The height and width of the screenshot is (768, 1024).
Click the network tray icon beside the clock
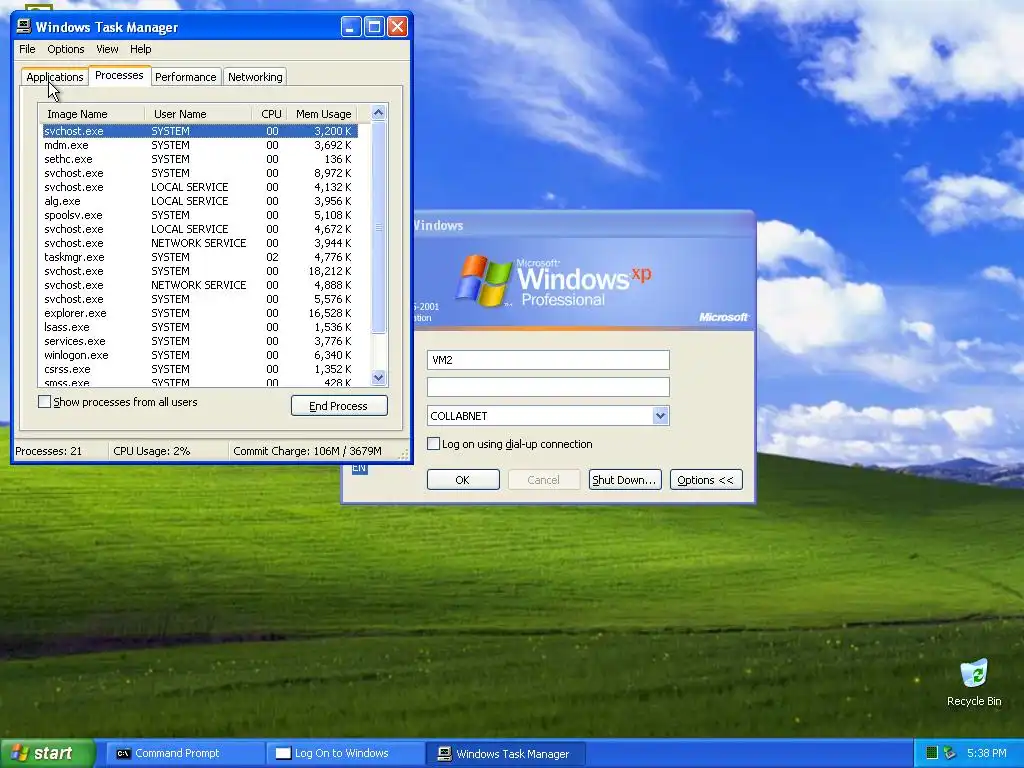coord(950,753)
